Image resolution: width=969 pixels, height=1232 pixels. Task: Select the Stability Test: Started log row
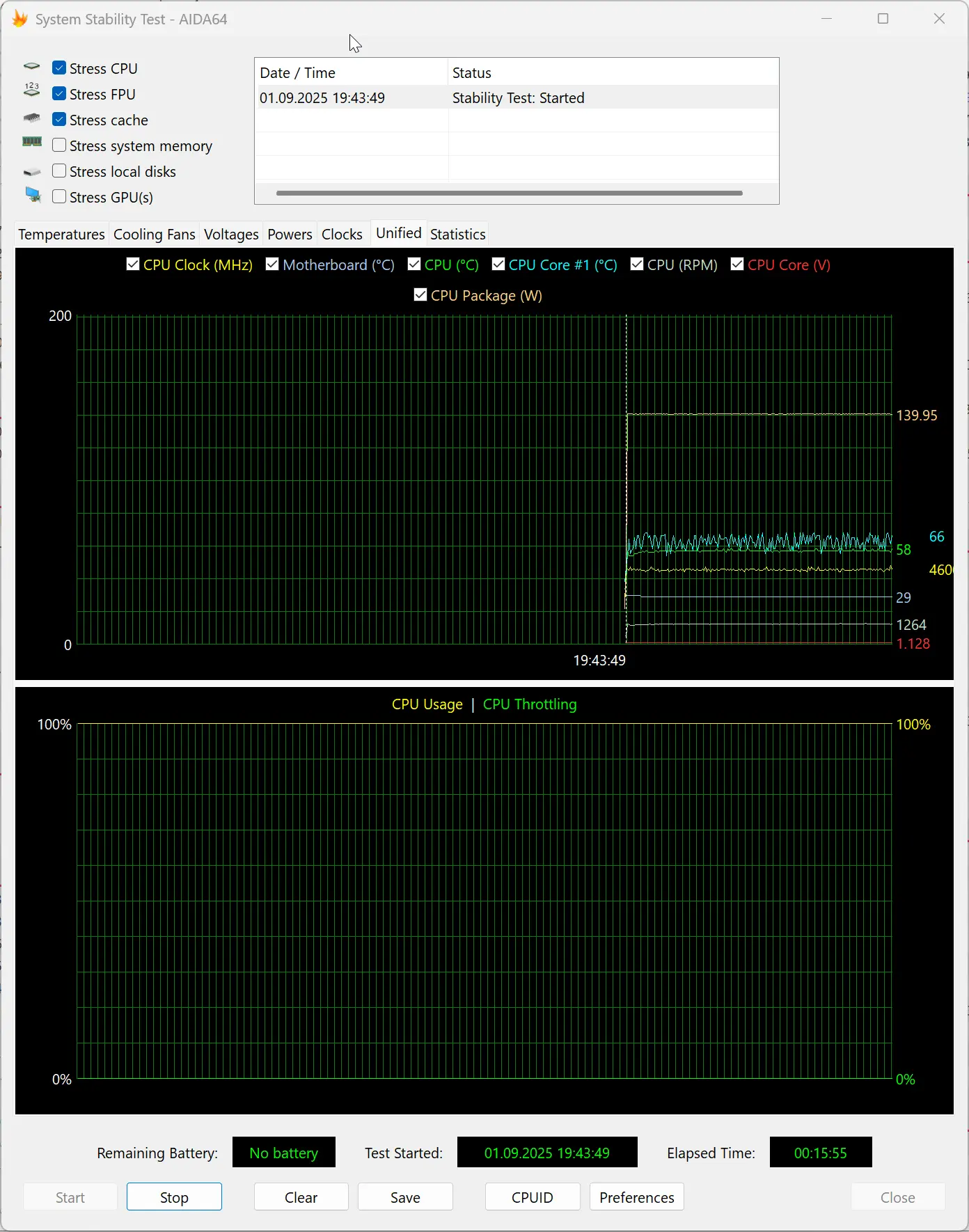(517, 97)
